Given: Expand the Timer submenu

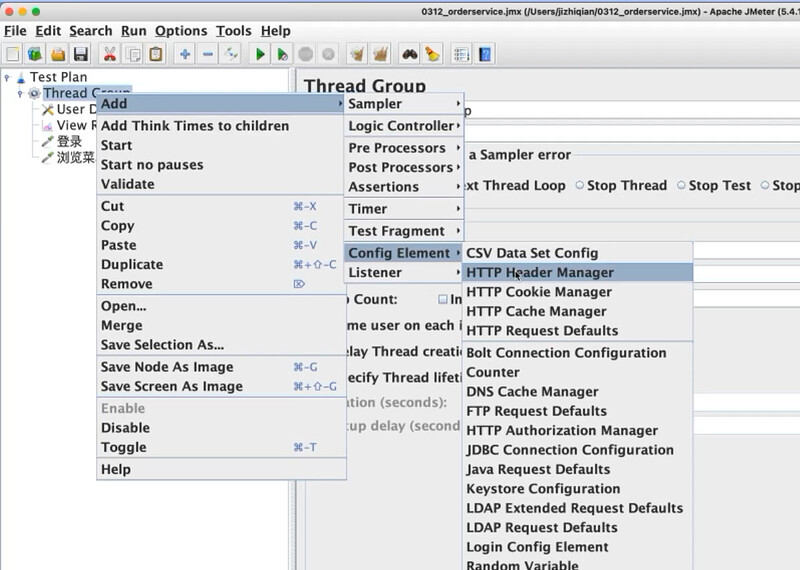Looking at the screenshot, I should coord(404,209).
